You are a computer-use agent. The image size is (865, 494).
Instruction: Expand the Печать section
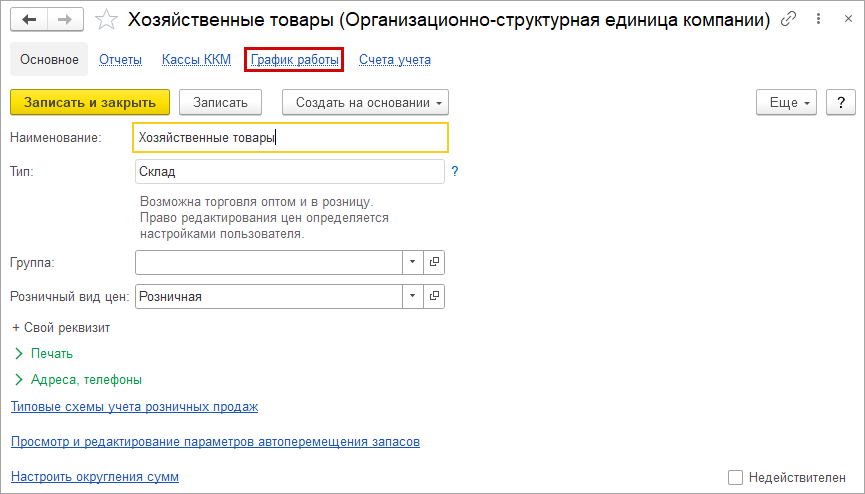(x=51, y=353)
